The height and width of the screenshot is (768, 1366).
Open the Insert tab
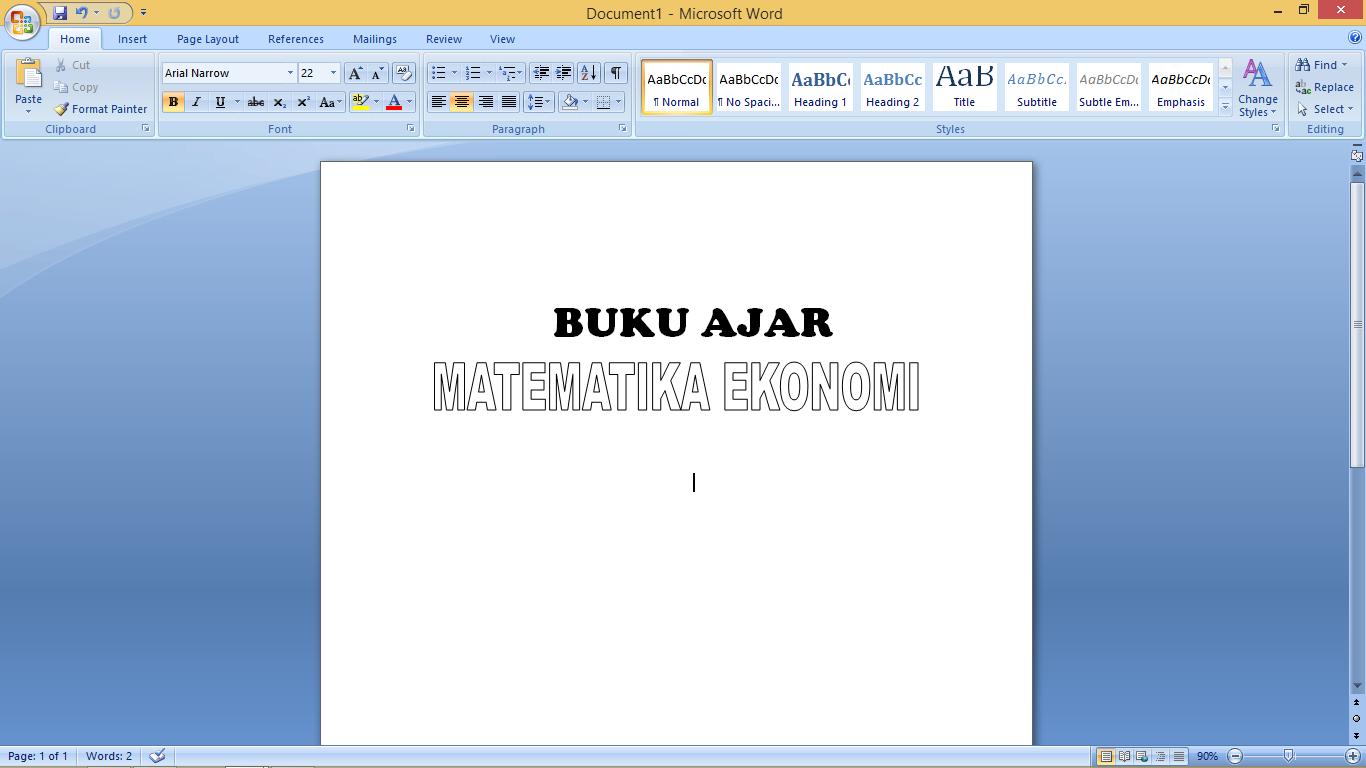(132, 39)
